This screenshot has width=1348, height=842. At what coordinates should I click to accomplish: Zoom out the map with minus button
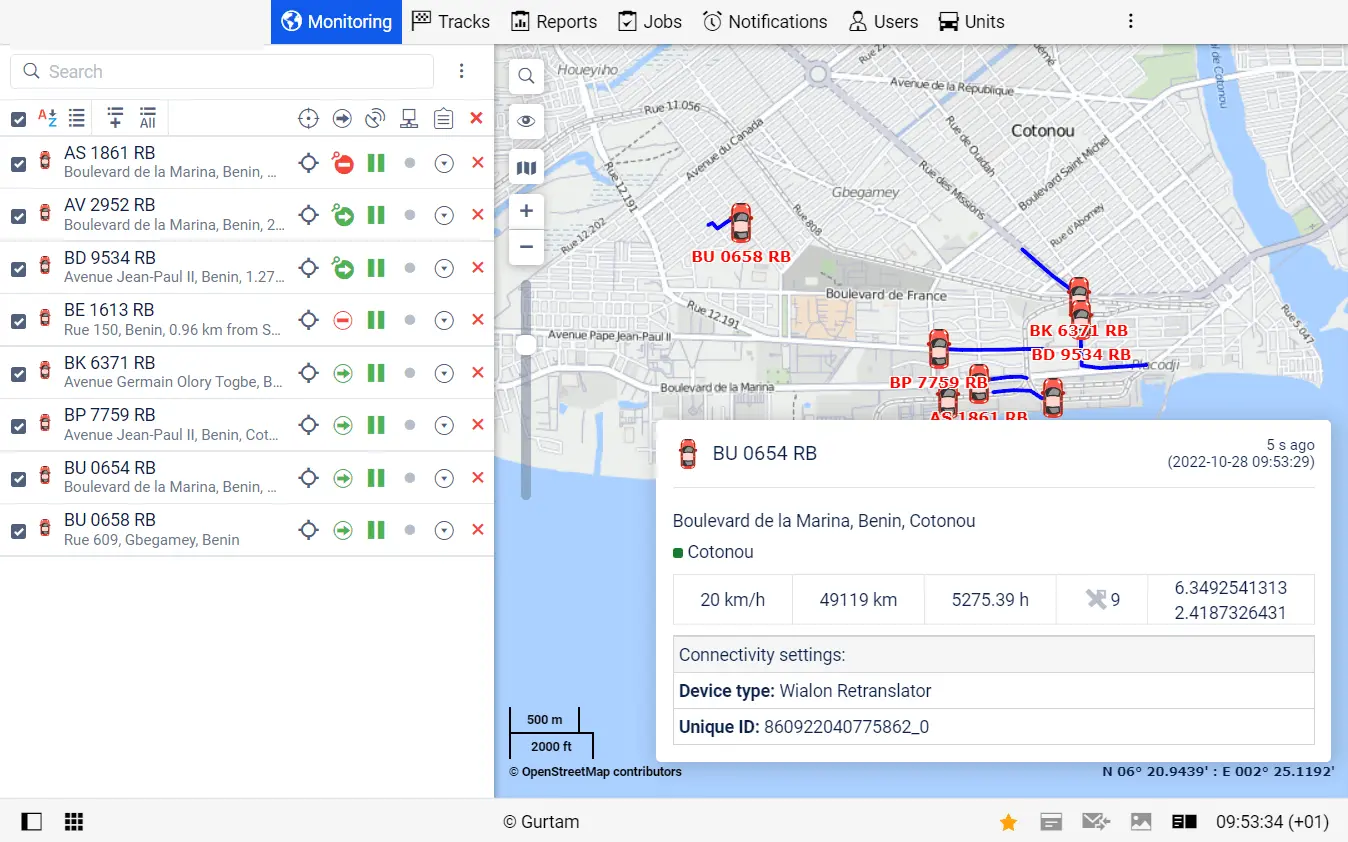526,247
